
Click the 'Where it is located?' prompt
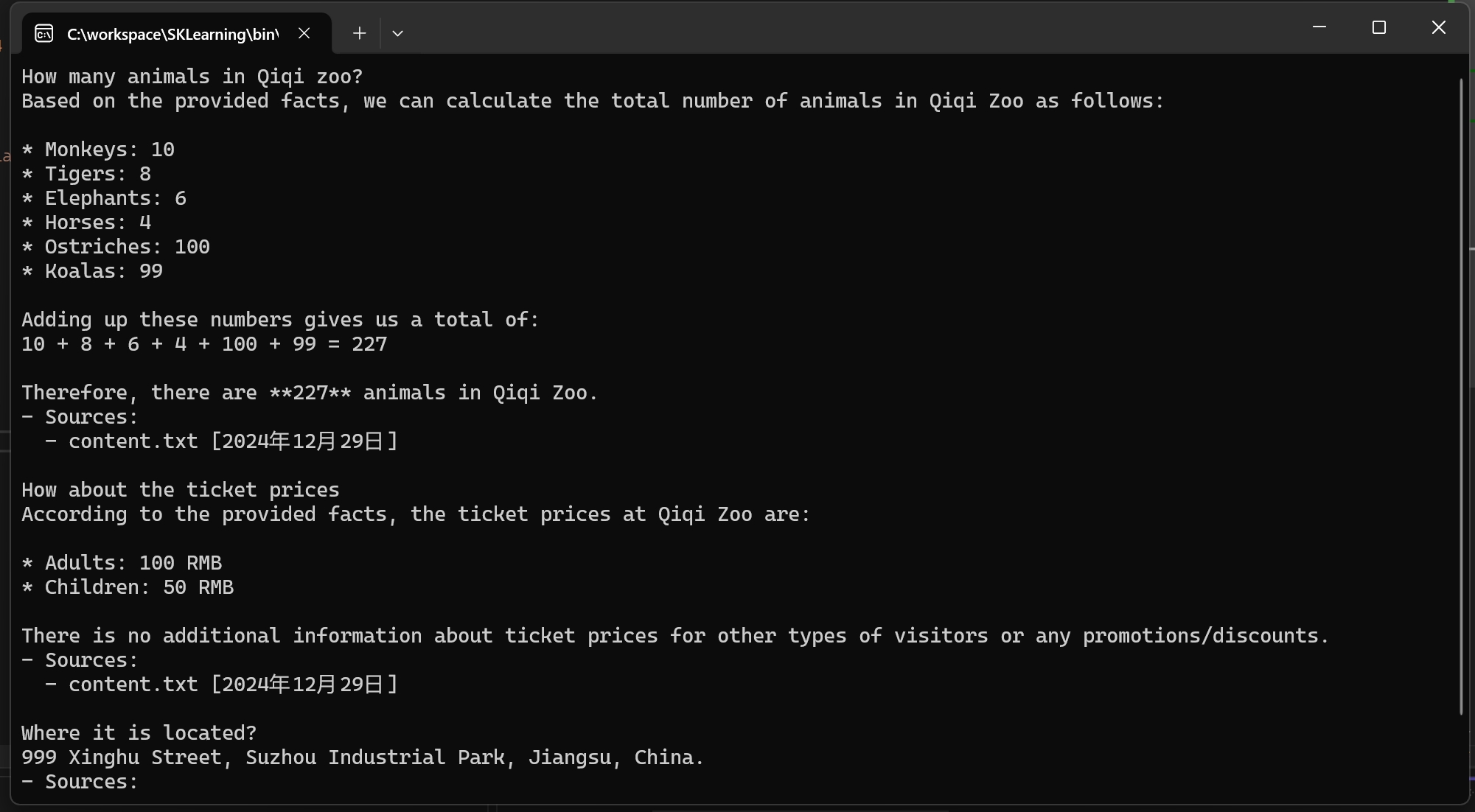pyautogui.click(x=139, y=733)
